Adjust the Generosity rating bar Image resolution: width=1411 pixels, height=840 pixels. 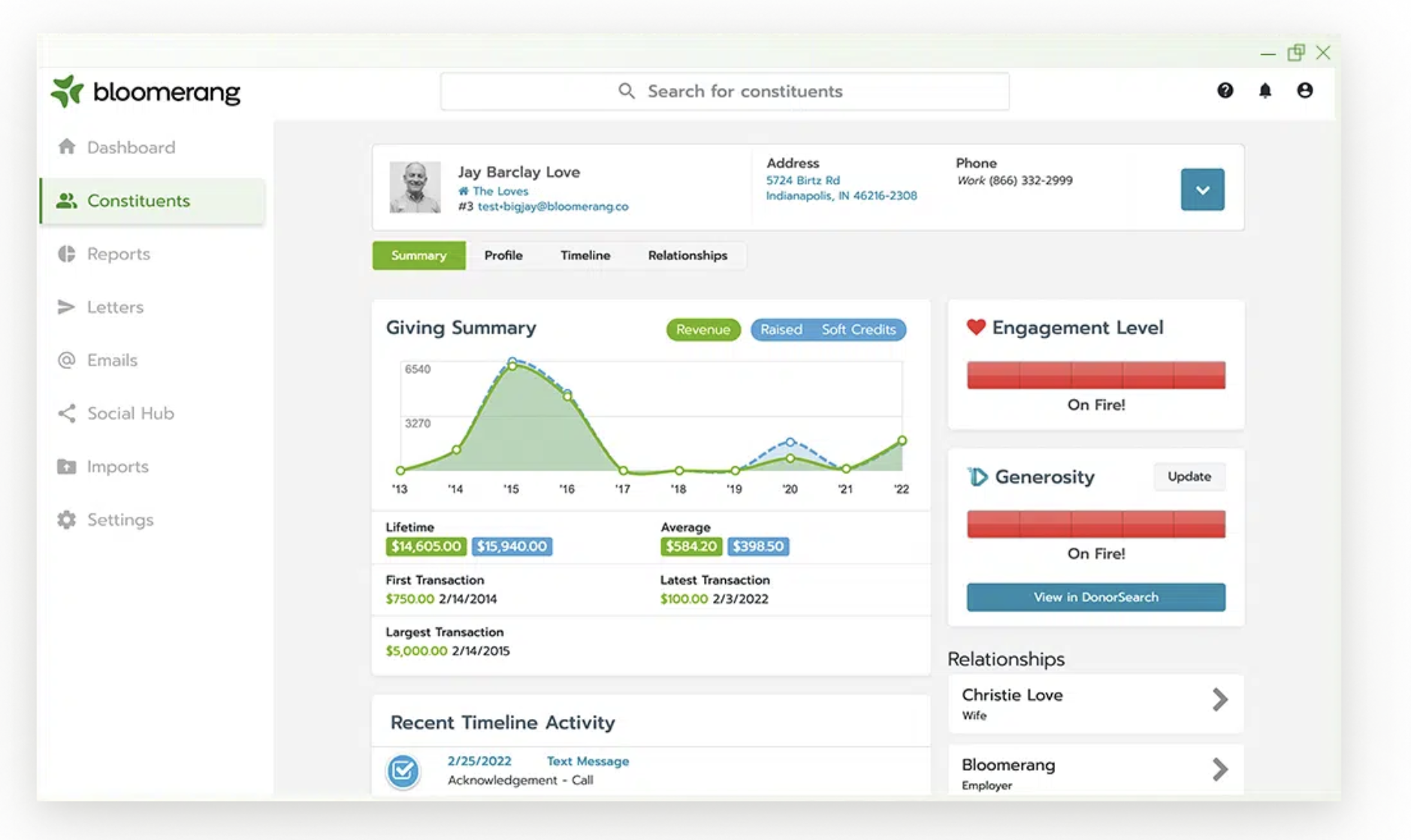tap(1095, 524)
